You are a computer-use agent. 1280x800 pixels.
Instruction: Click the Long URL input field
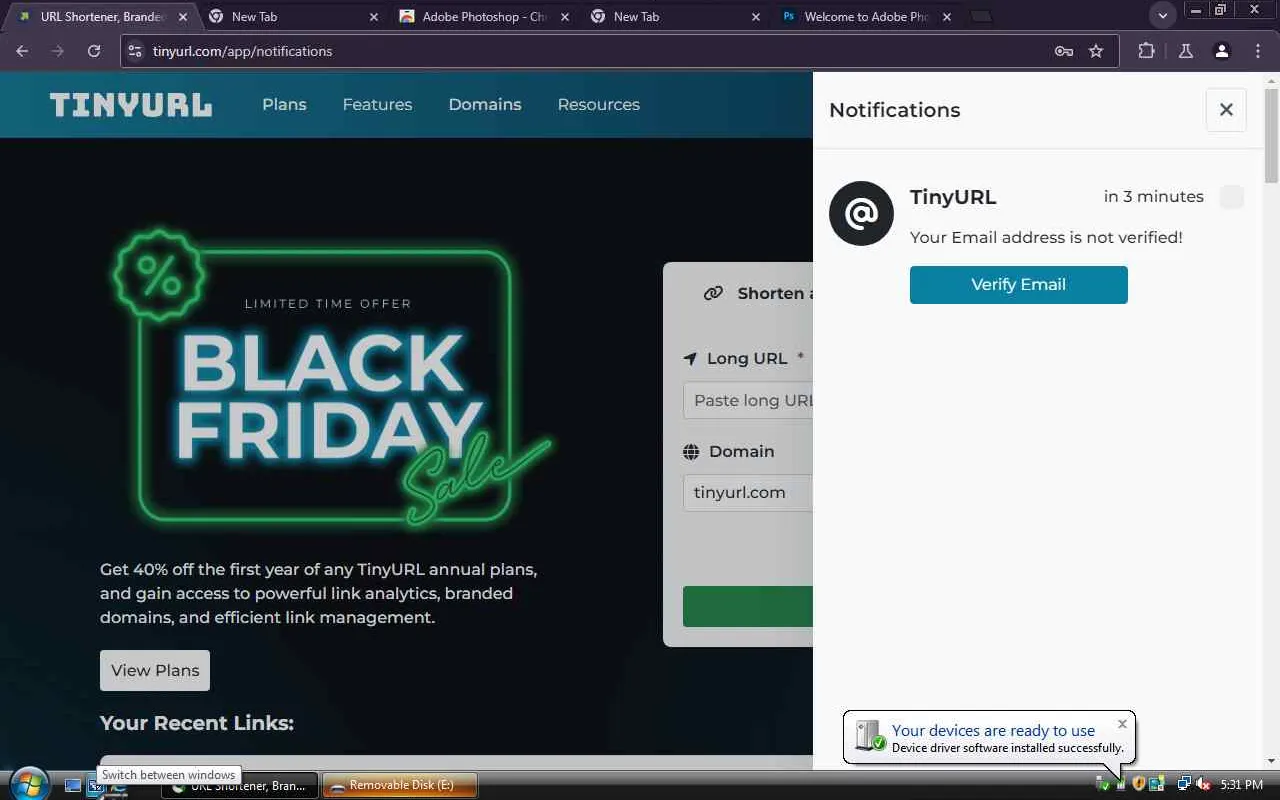click(x=748, y=400)
